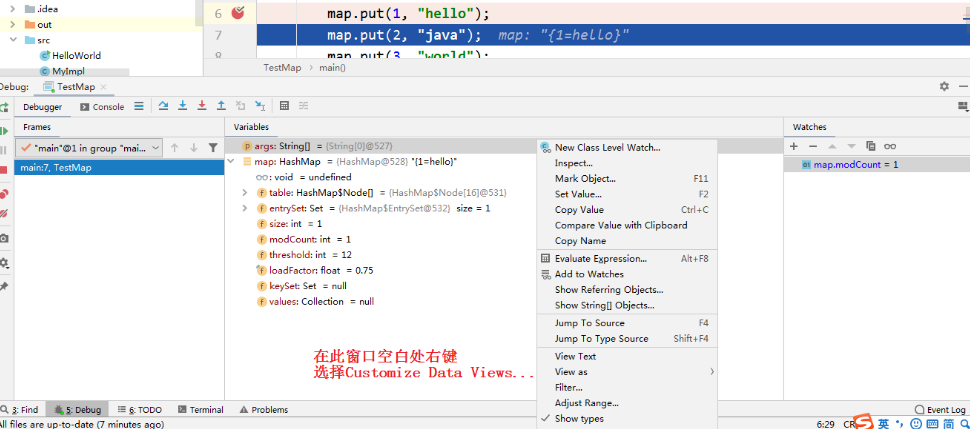
Task: Open the Terminal tool window button
Action: (200, 410)
